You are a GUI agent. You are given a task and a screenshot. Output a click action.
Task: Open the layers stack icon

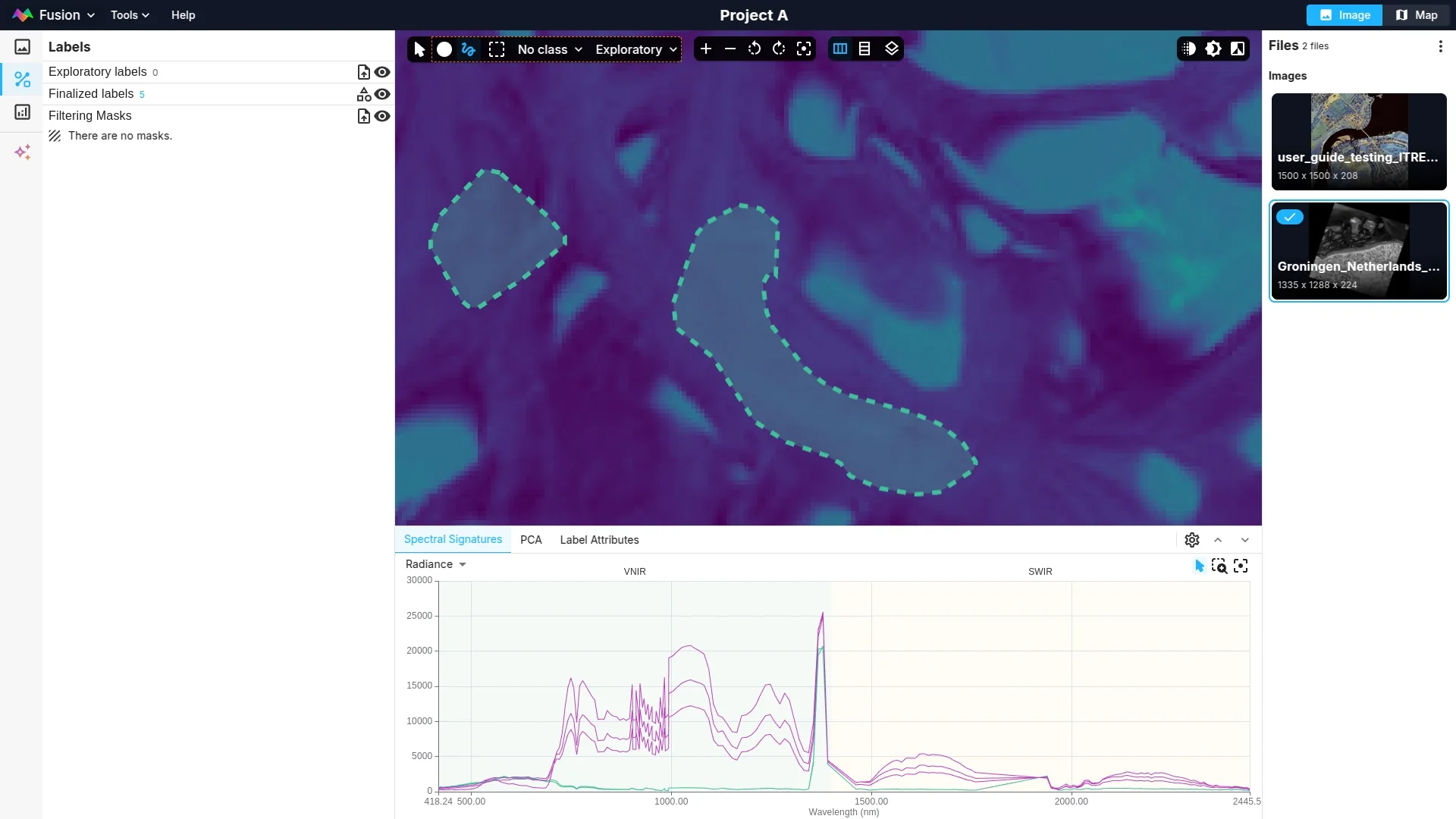tap(892, 49)
